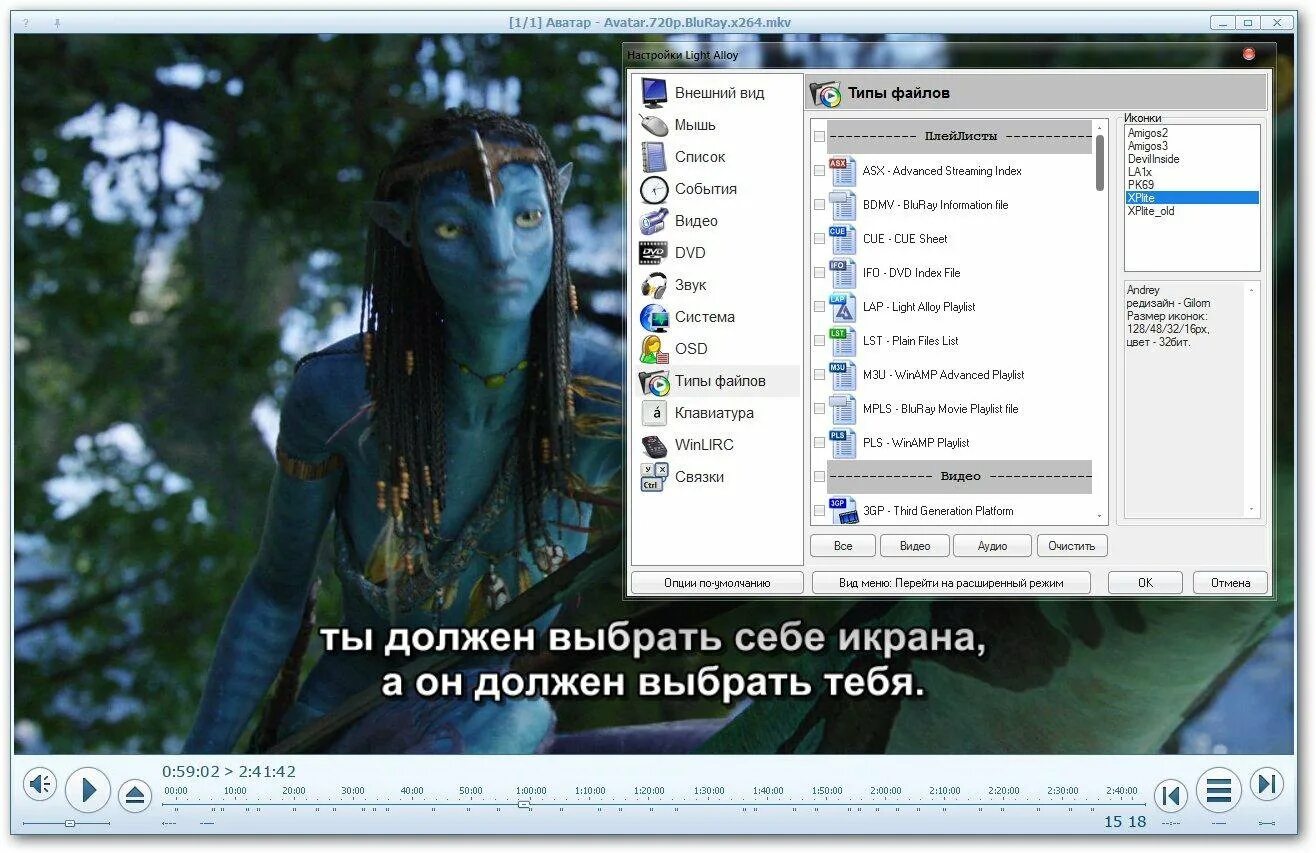Open the Мышь settings section
The width and height of the screenshot is (1316, 853).
point(716,125)
